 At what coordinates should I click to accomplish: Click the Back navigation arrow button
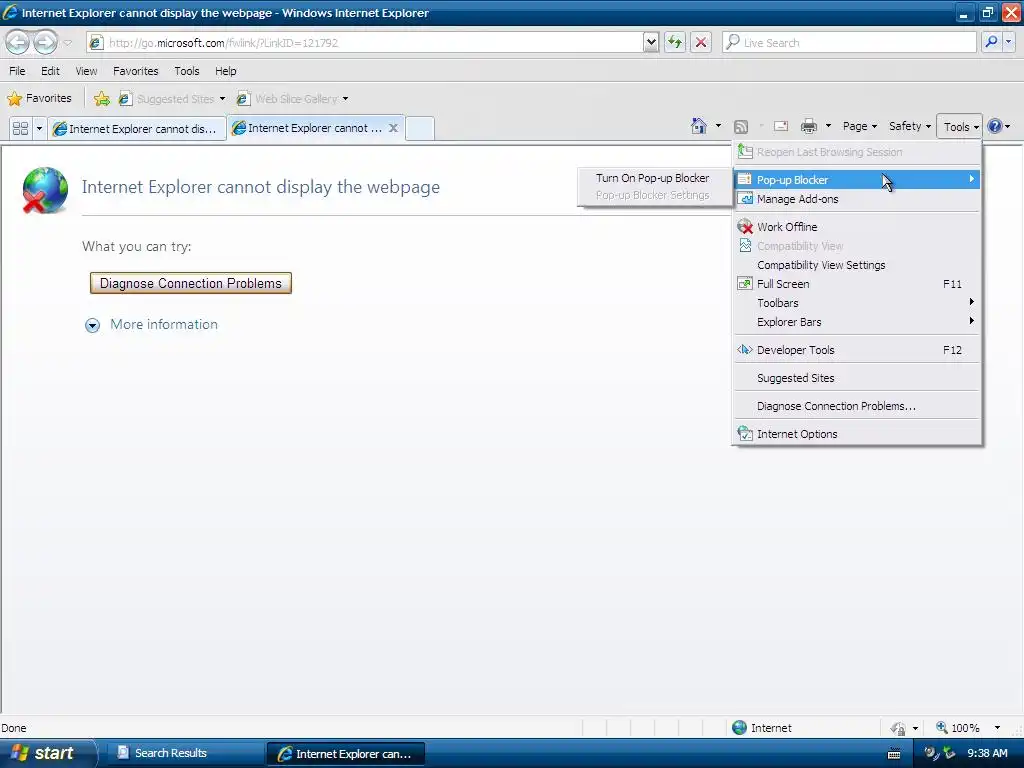coord(18,43)
